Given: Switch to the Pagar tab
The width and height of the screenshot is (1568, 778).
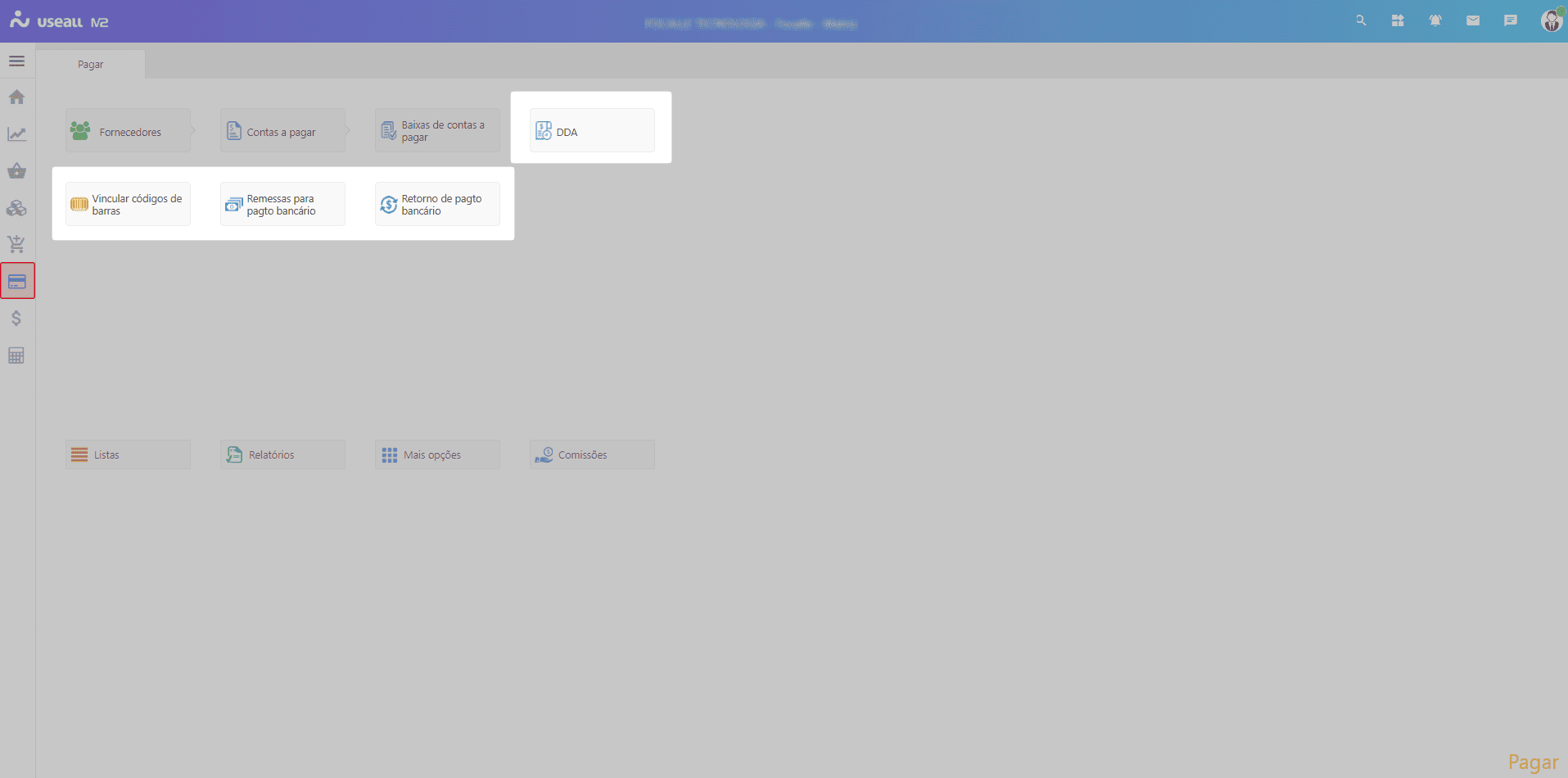Looking at the screenshot, I should [91, 65].
